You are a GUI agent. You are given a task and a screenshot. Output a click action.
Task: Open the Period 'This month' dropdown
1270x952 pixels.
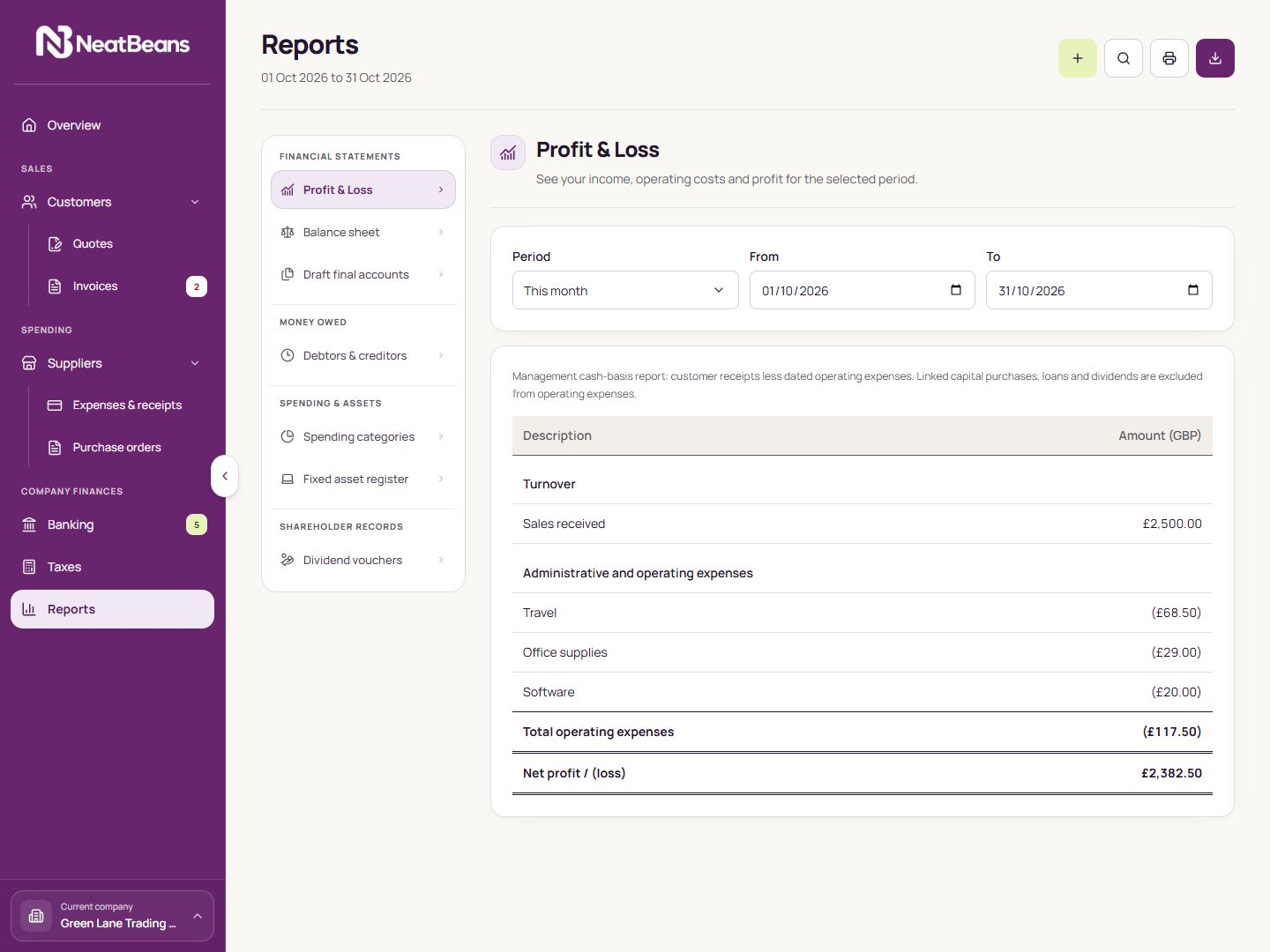tap(625, 290)
